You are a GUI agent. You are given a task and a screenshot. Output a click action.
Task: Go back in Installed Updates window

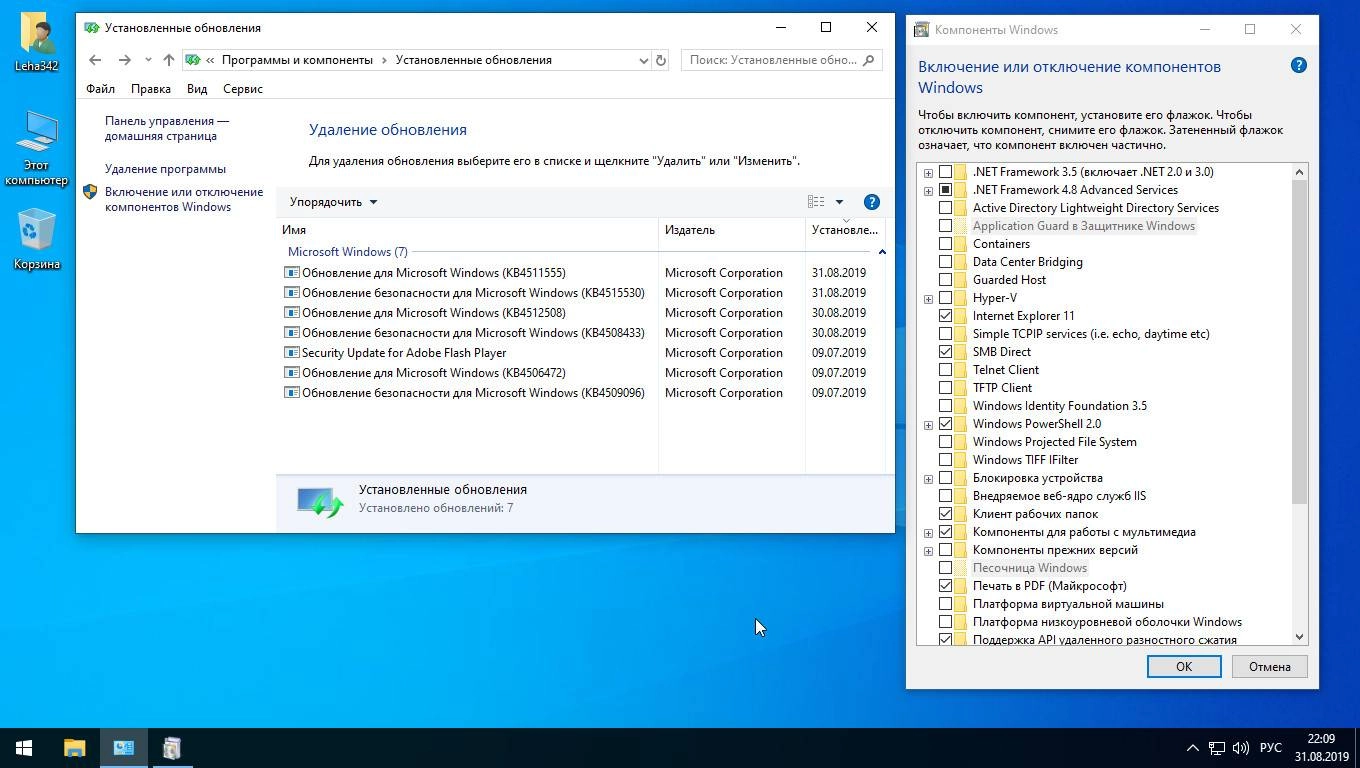pyautogui.click(x=95, y=60)
